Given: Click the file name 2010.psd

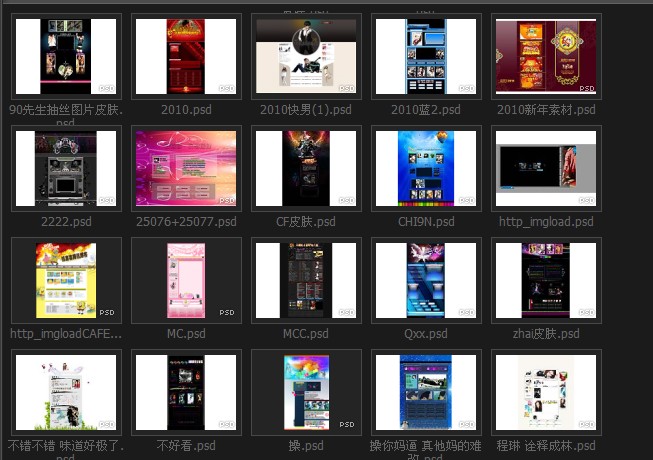Looking at the screenshot, I should click(186, 110).
